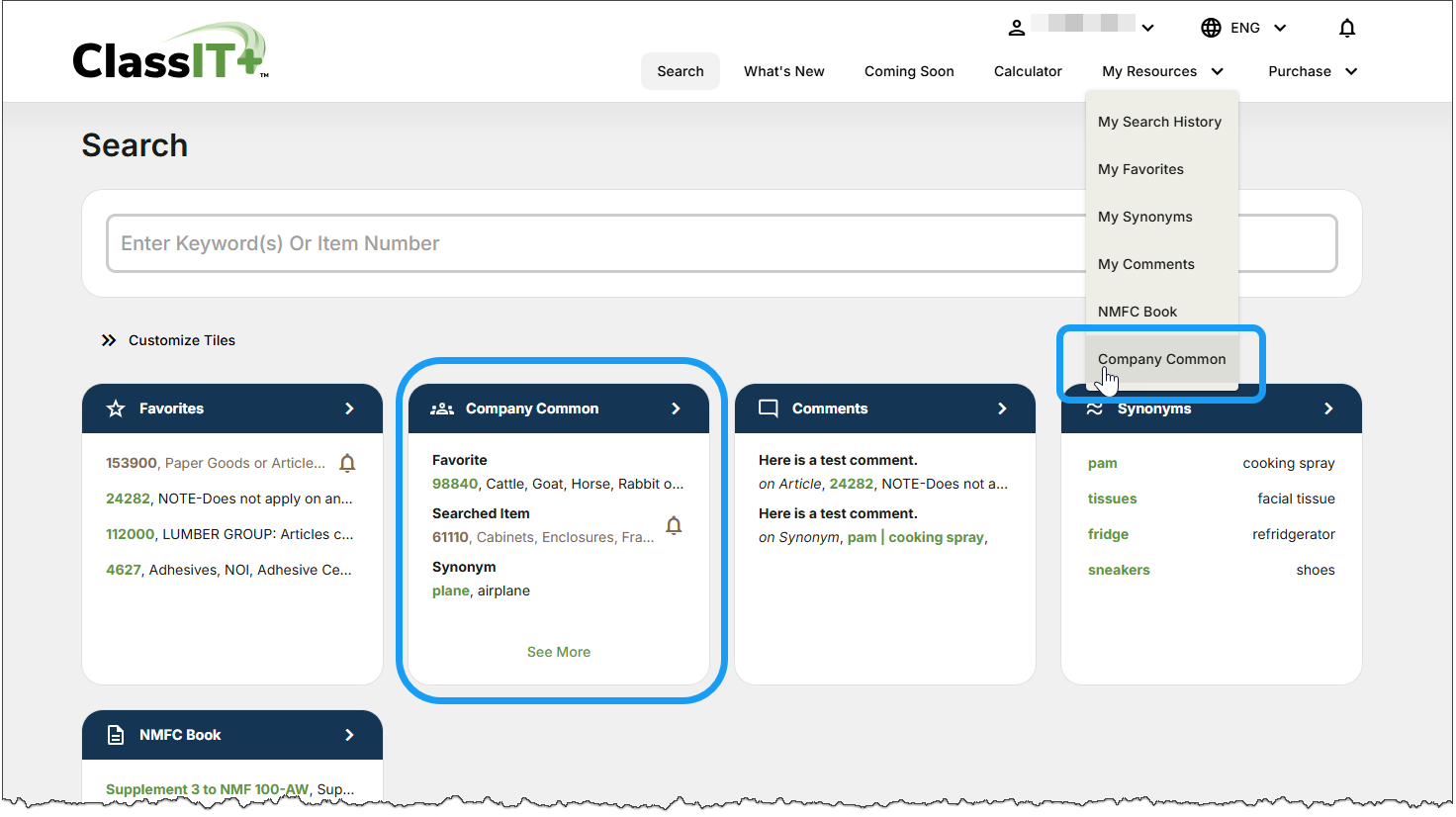Screen dimensions: 1456x817
Task: Select Company Common from the dropdown menu
Action: (x=1161, y=359)
